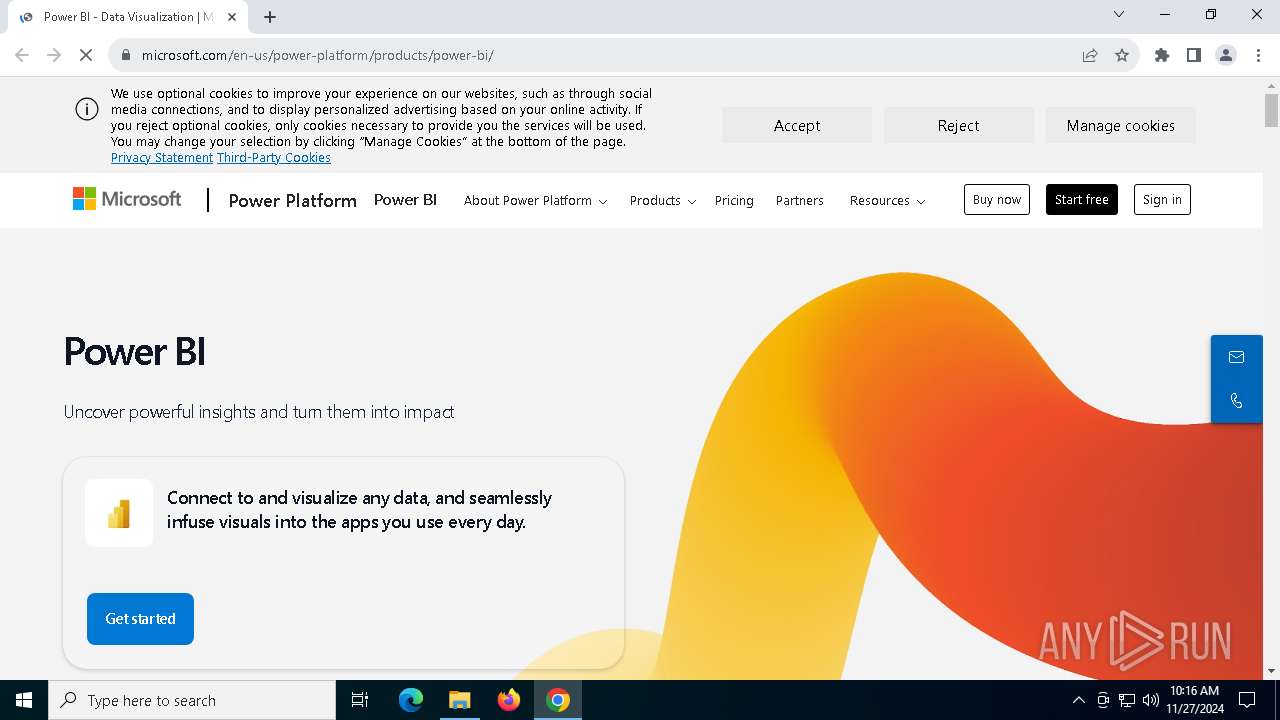Click the address bar URL
Viewport: 1280px width, 720px height.
[318, 55]
